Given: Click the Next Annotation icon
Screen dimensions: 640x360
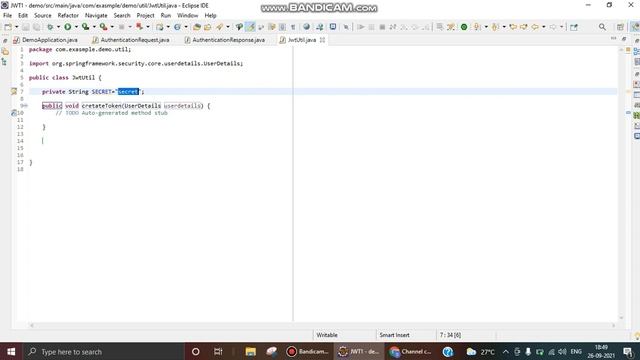Looking at the screenshot, I should click(477, 27).
